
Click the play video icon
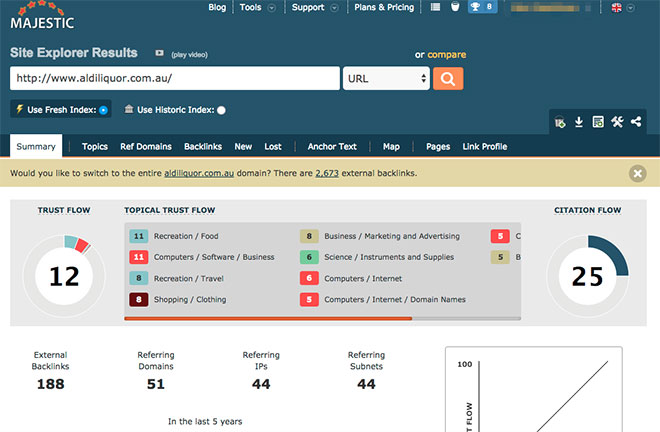coord(159,53)
